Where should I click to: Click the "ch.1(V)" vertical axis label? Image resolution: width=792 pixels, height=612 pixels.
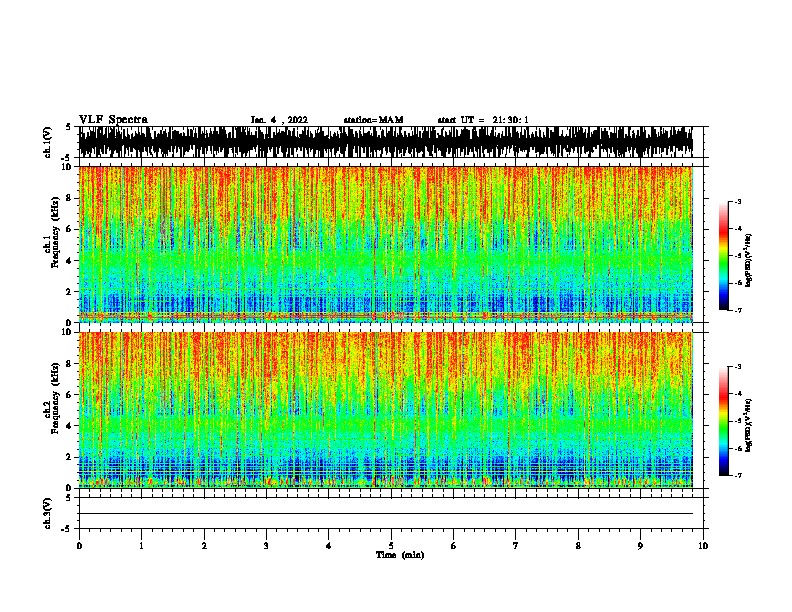(x=48, y=142)
